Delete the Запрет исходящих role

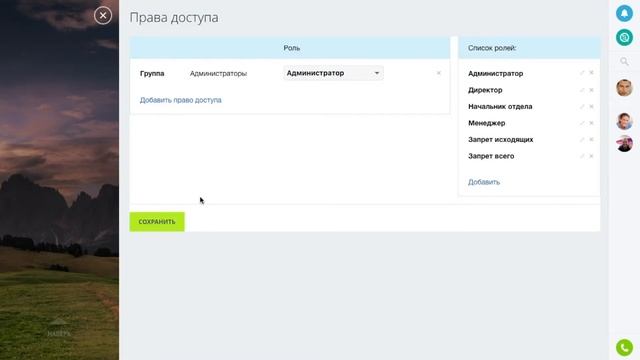tap(591, 140)
